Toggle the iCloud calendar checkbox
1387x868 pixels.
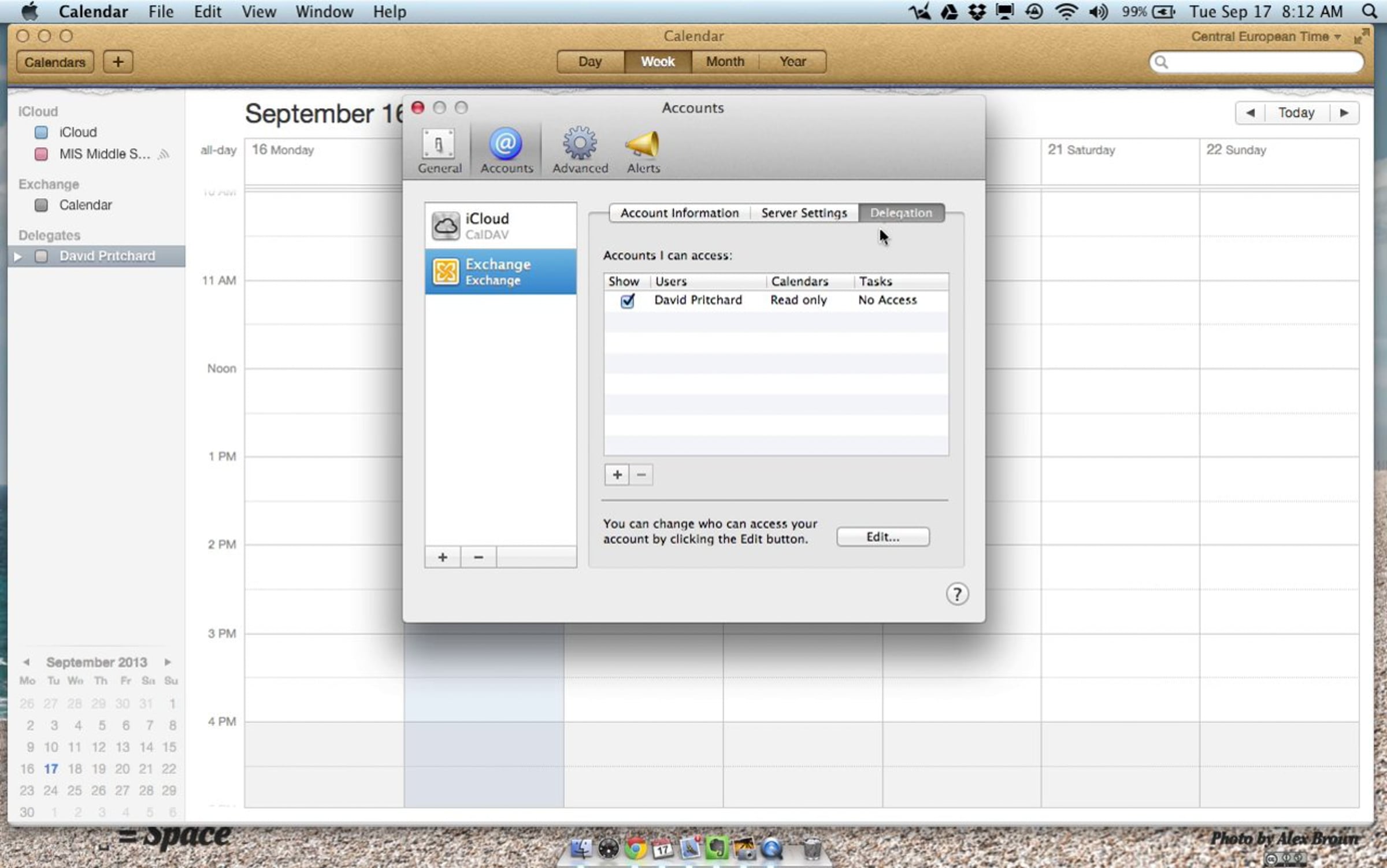(41, 132)
